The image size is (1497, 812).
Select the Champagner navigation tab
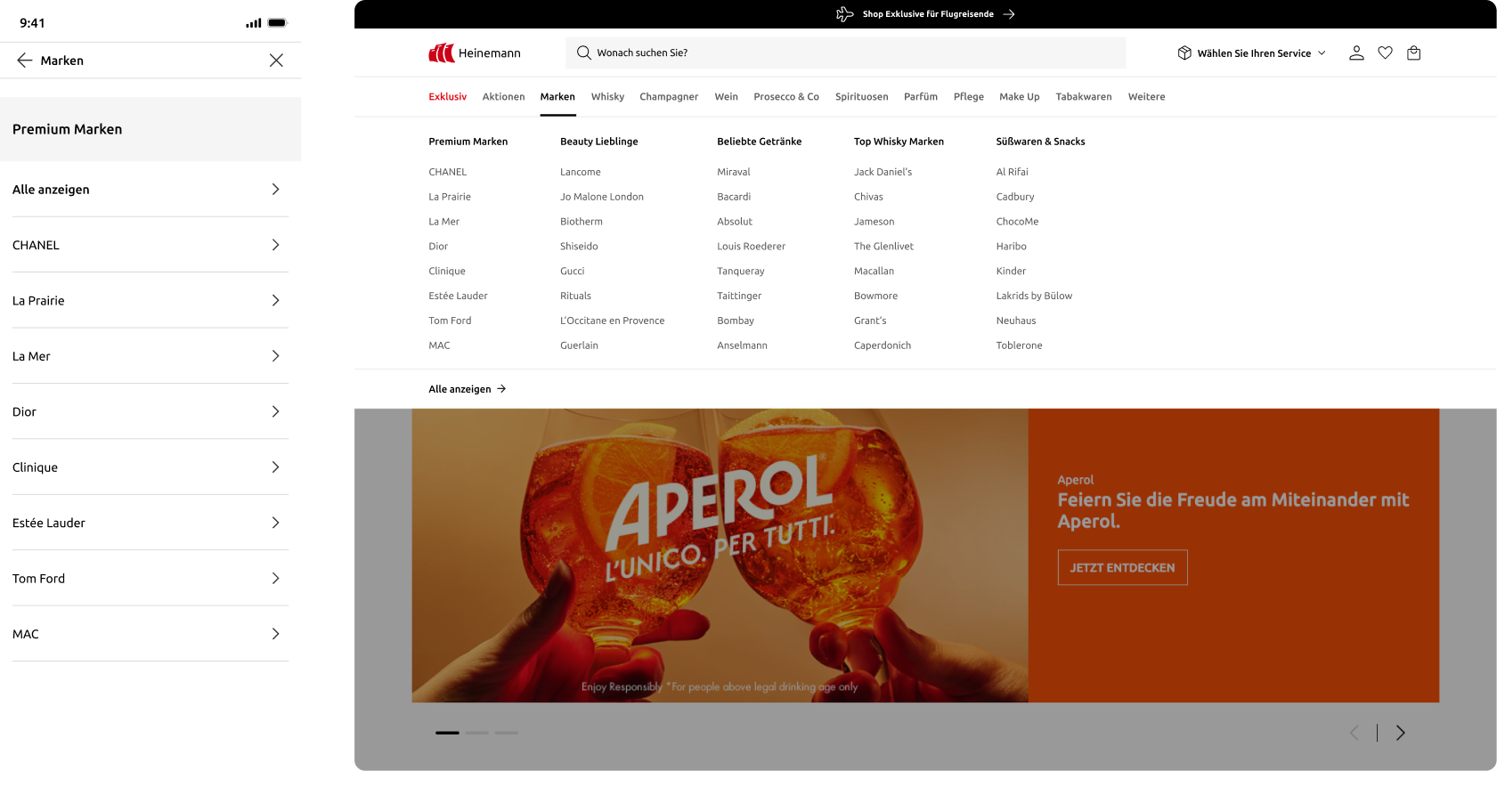pyautogui.click(x=669, y=97)
